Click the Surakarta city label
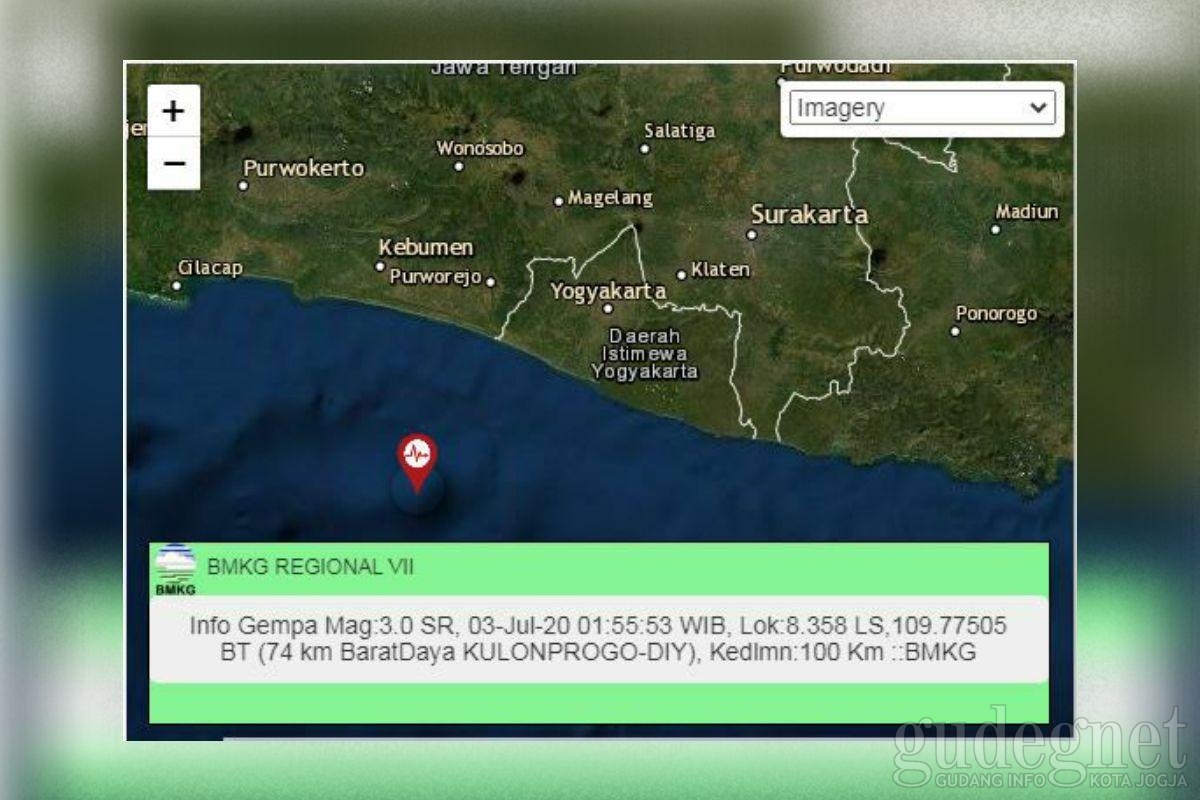The image size is (1200, 800). click(x=809, y=215)
